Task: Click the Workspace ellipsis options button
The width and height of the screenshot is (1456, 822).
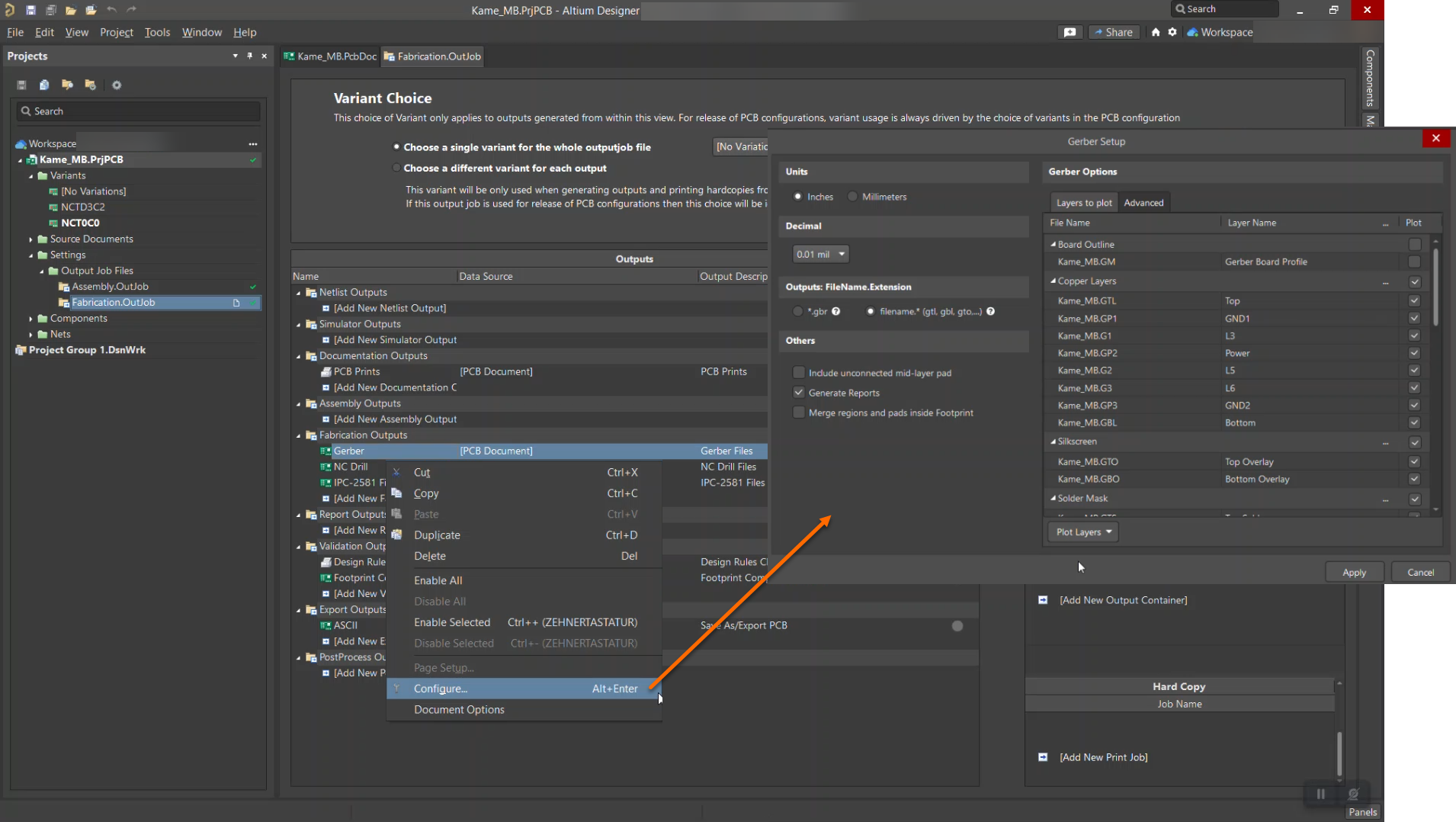Action: point(252,143)
